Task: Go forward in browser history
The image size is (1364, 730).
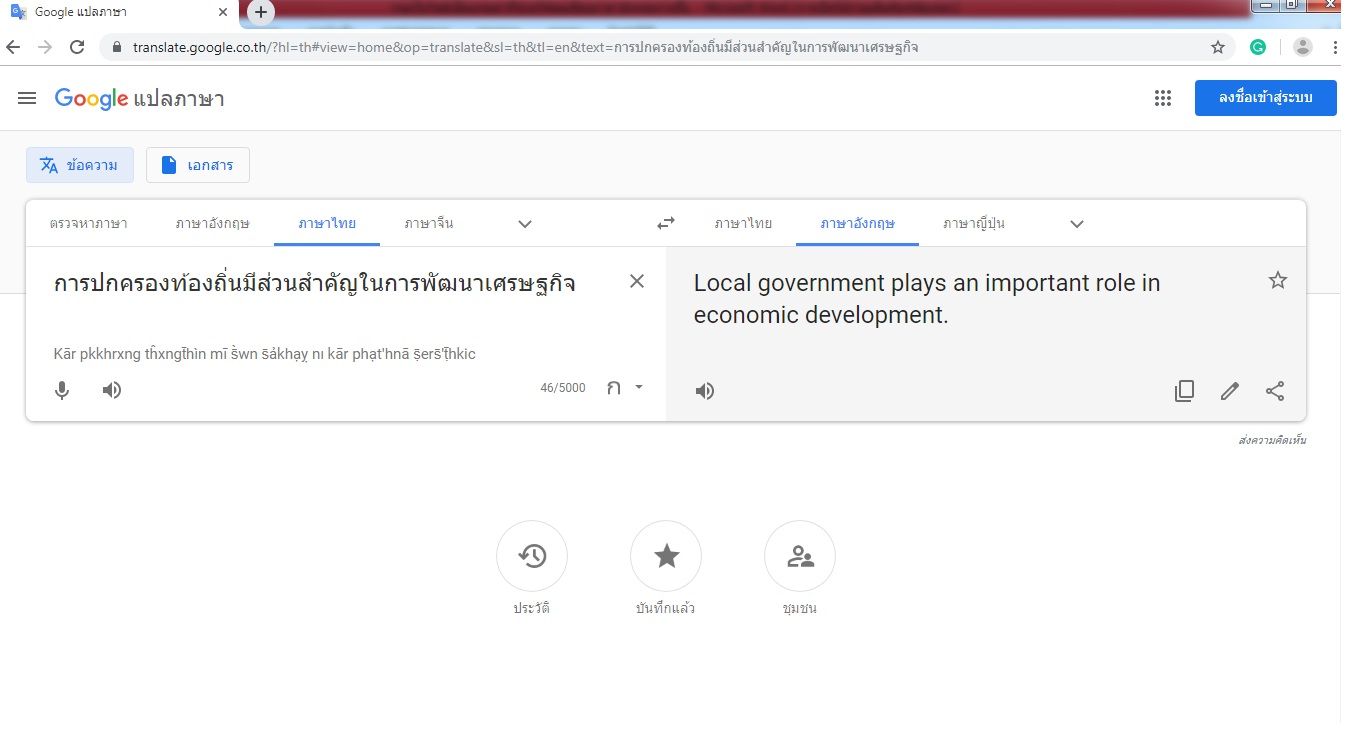Action: [x=44, y=47]
